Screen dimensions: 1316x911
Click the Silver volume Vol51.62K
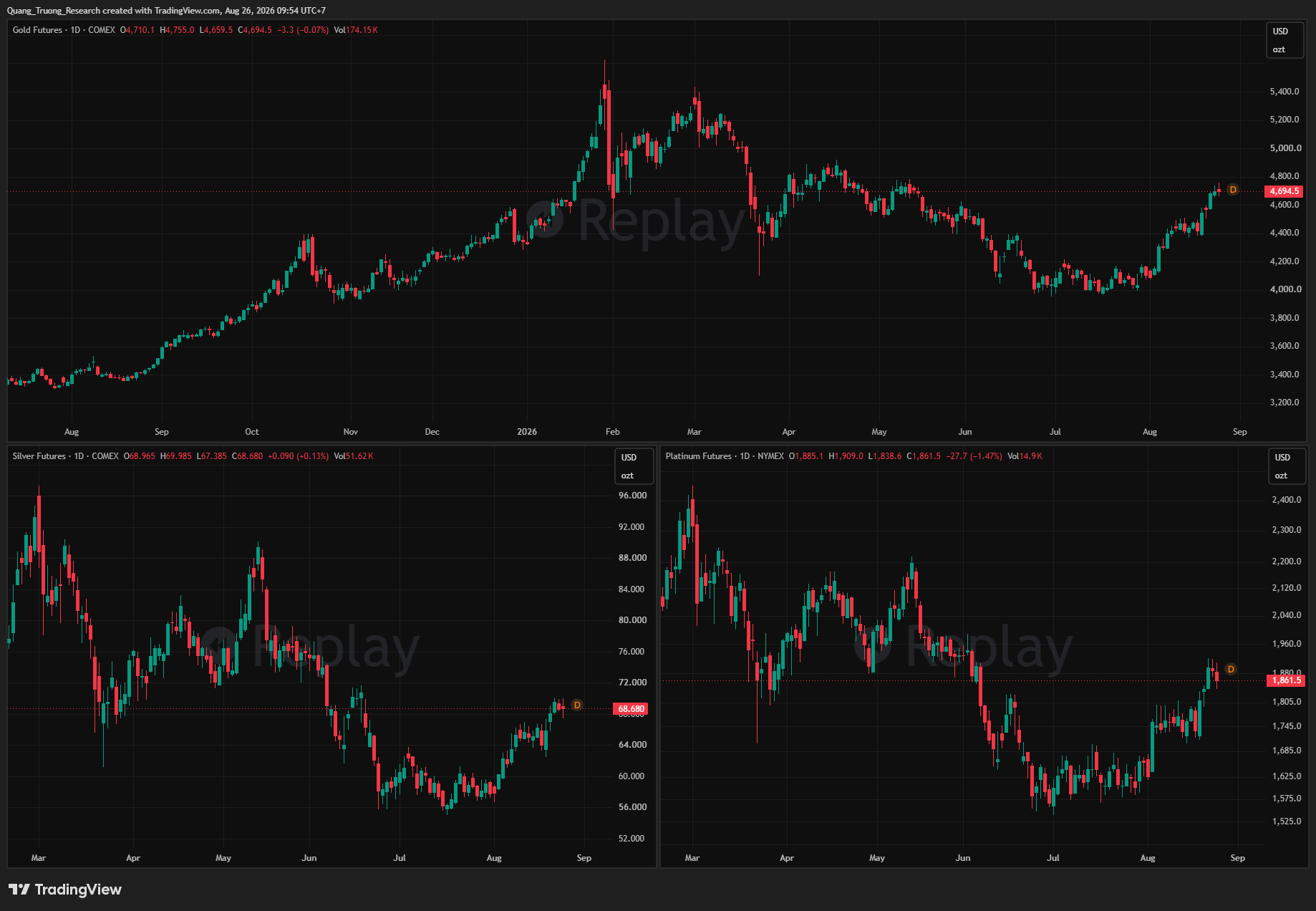(x=354, y=456)
